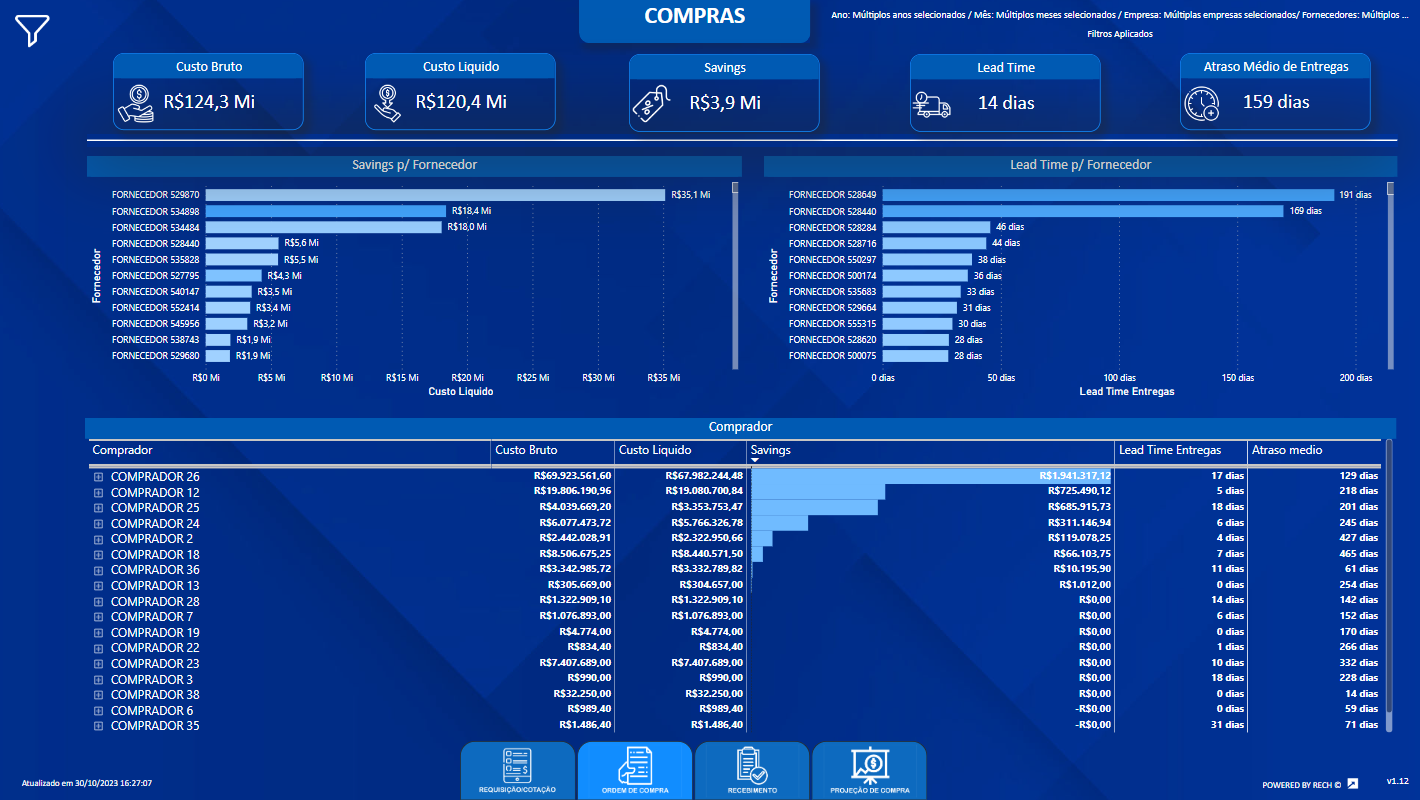Expand the COMPRADOR 26 row

pos(99,477)
